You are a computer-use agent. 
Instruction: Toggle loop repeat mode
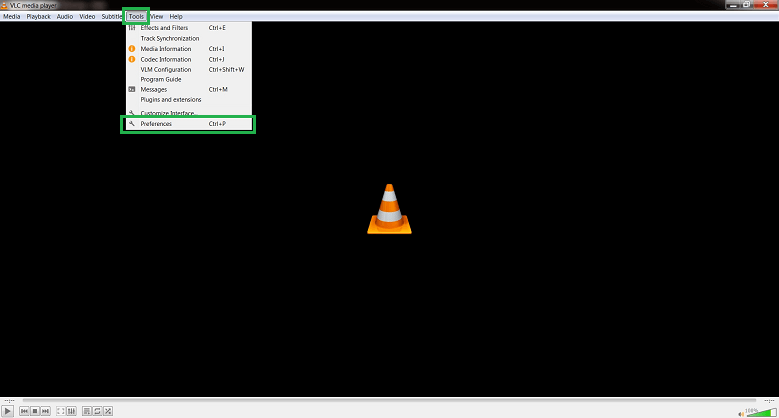97,411
